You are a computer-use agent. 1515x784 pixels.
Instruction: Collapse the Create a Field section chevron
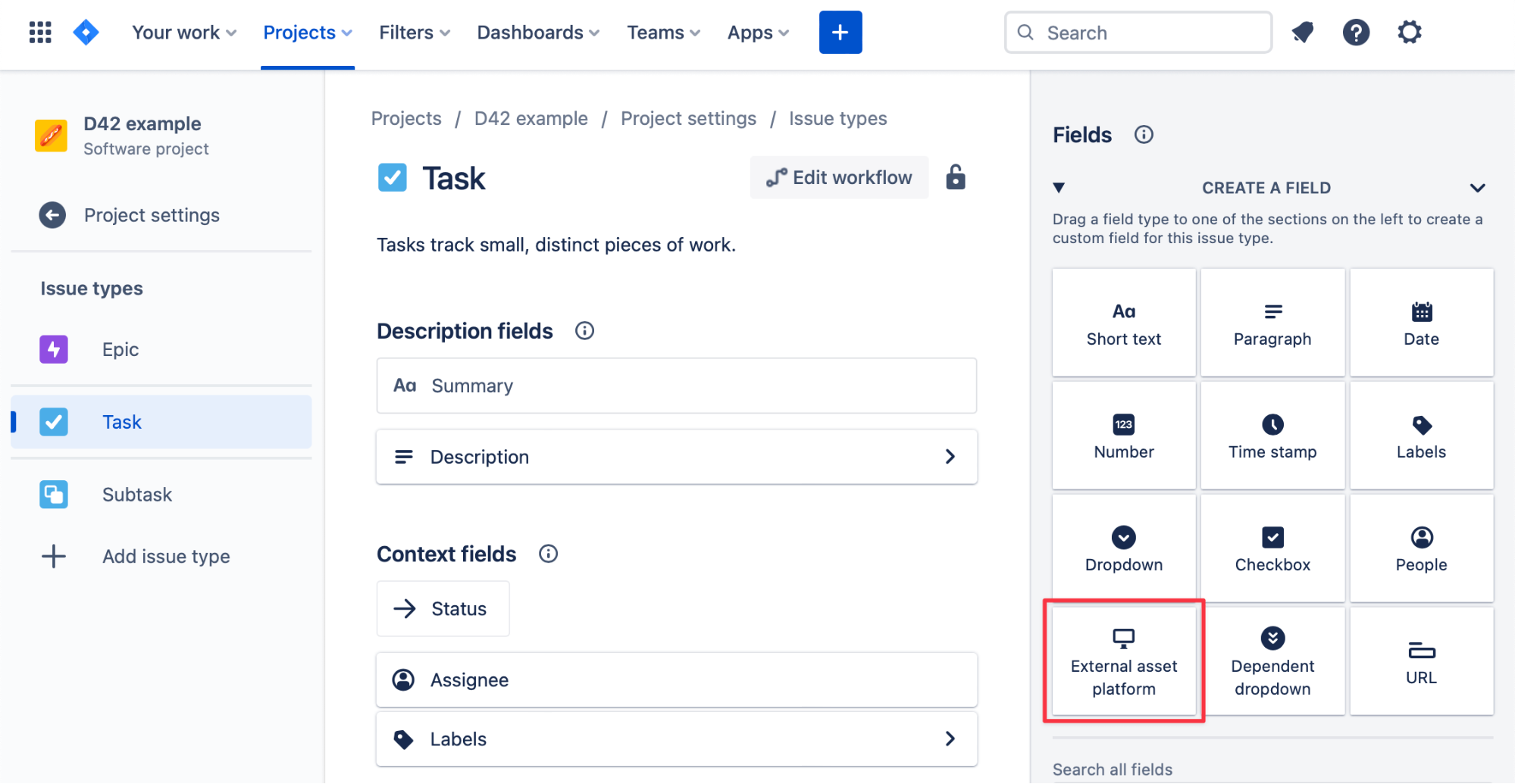pyautogui.click(x=1476, y=188)
